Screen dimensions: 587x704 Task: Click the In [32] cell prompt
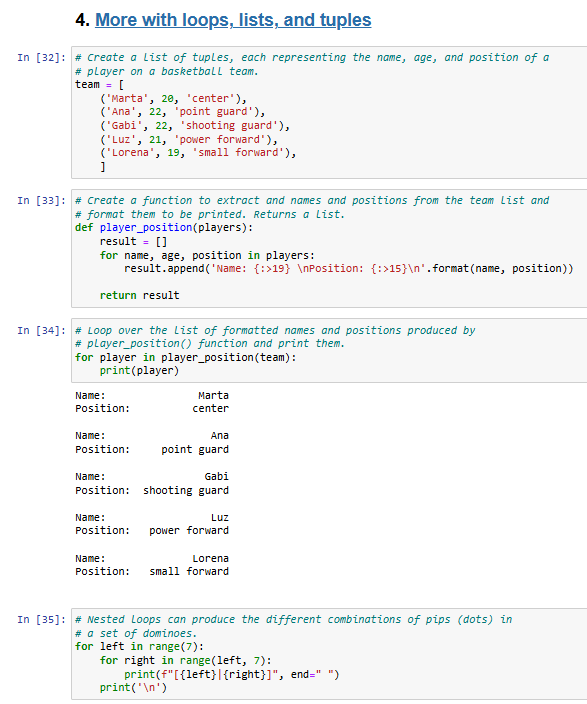point(41,57)
